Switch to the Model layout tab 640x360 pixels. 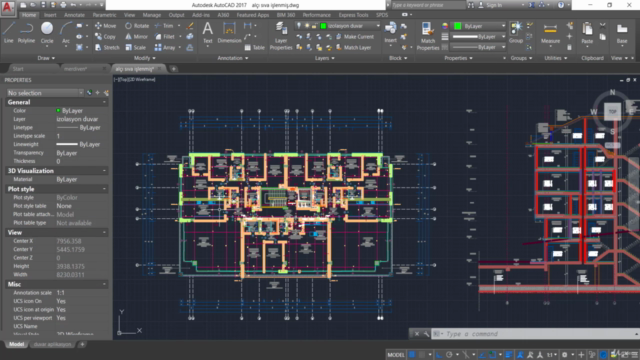click(x=16, y=344)
